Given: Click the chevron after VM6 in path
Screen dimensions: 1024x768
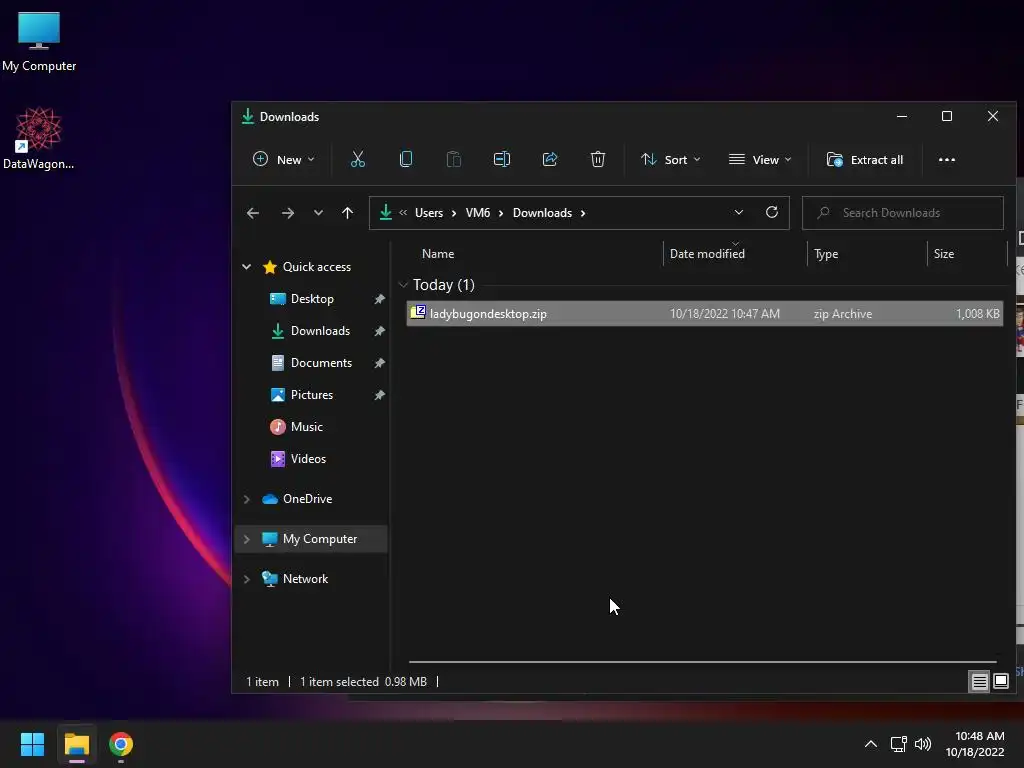Looking at the screenshot, I should pos(501,213).
